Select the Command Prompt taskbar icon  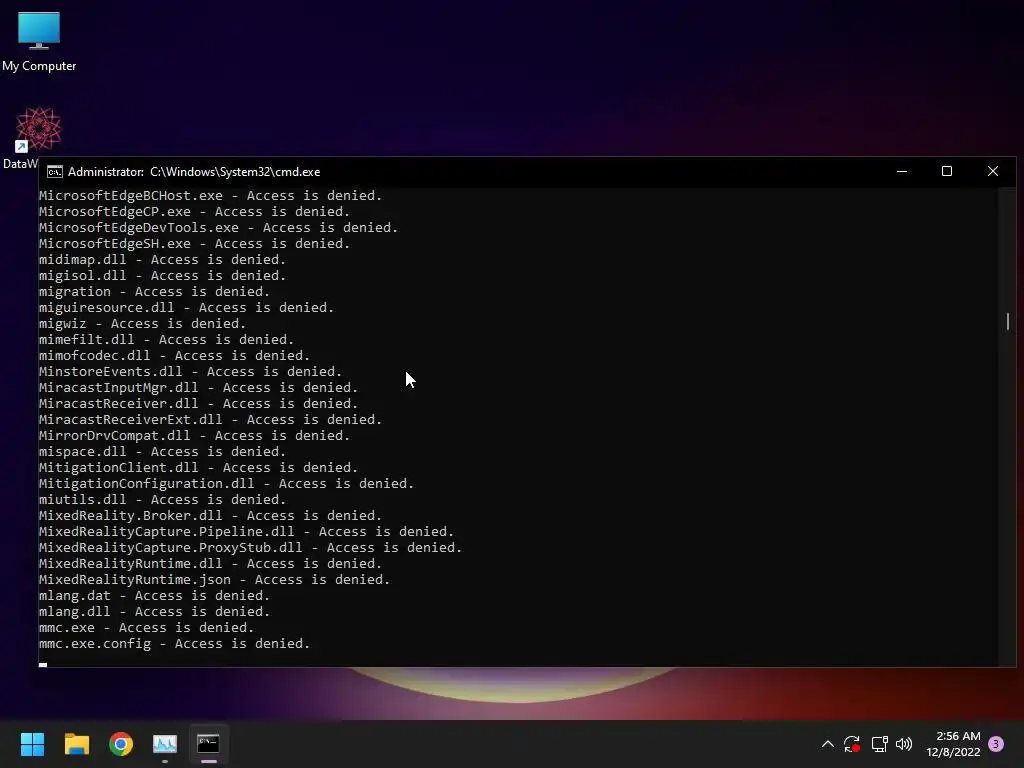pyautogui.click(x=208, y=744)
